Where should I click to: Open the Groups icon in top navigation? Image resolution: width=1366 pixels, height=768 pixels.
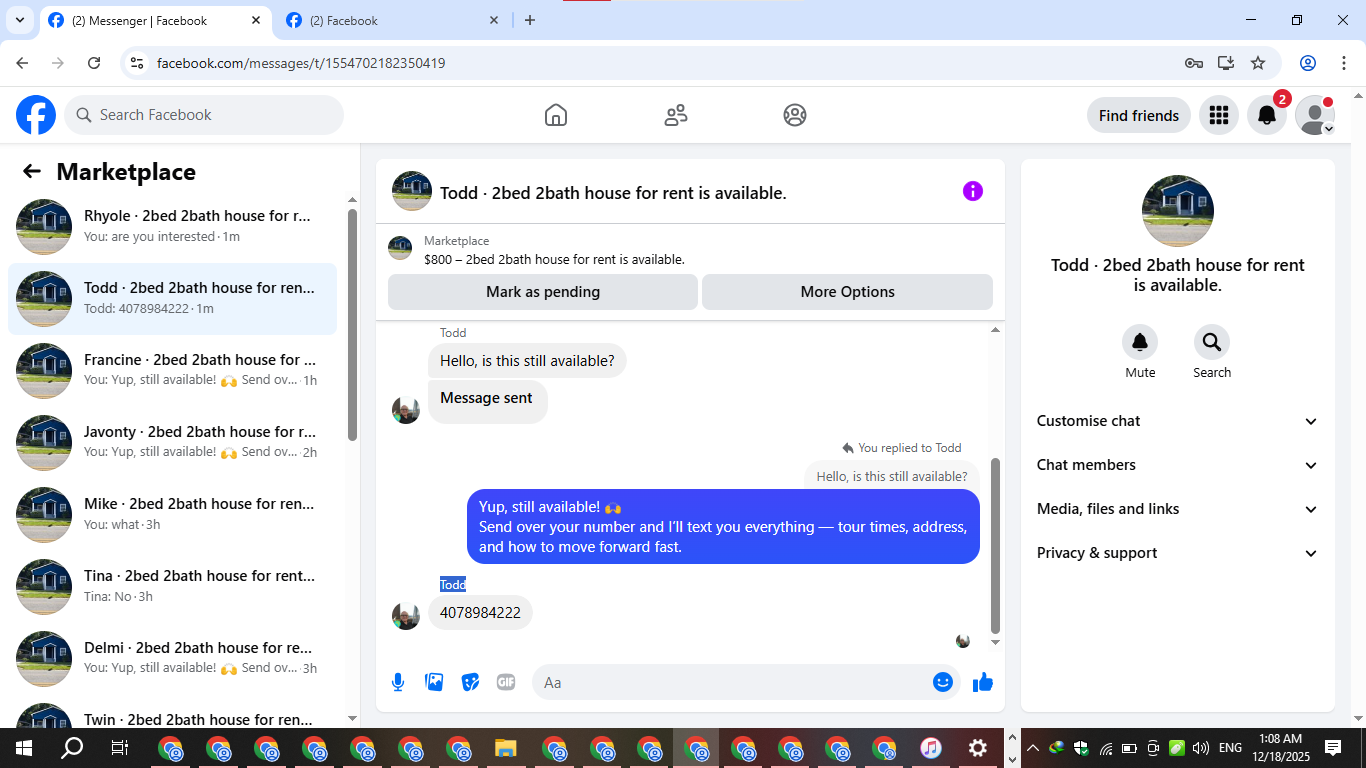(x=795, y=115)
